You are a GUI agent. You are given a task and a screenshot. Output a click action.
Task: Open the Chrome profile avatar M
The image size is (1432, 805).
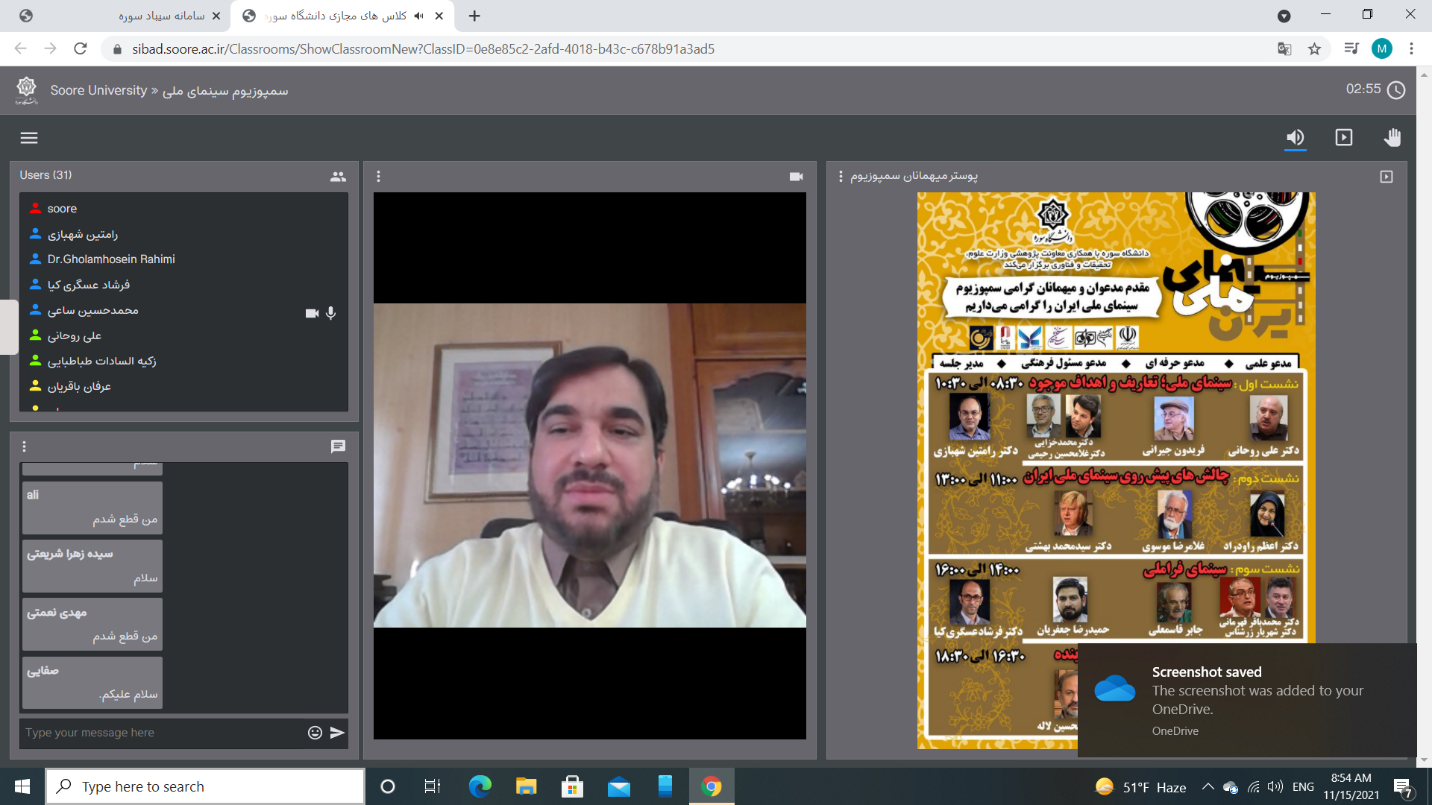click(x=1382, y=49)
